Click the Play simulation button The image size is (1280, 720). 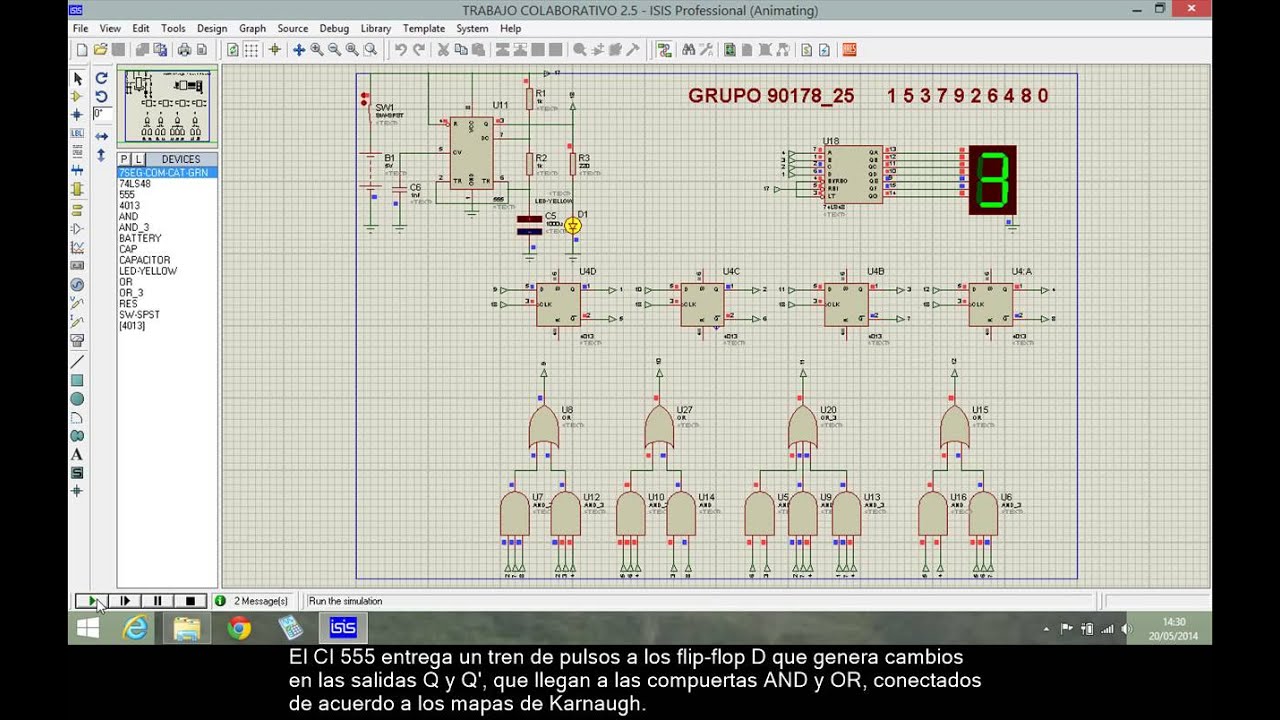(x=92, y=601)
